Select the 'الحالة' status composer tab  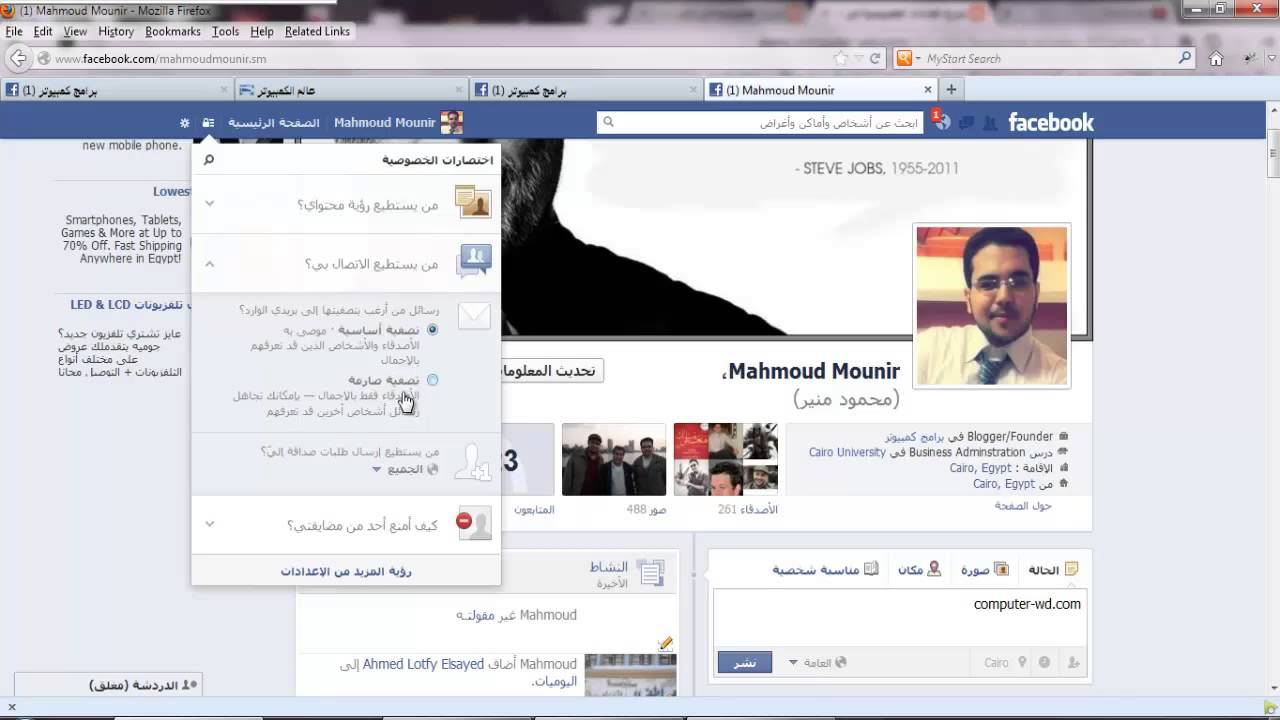[1053, 570]
